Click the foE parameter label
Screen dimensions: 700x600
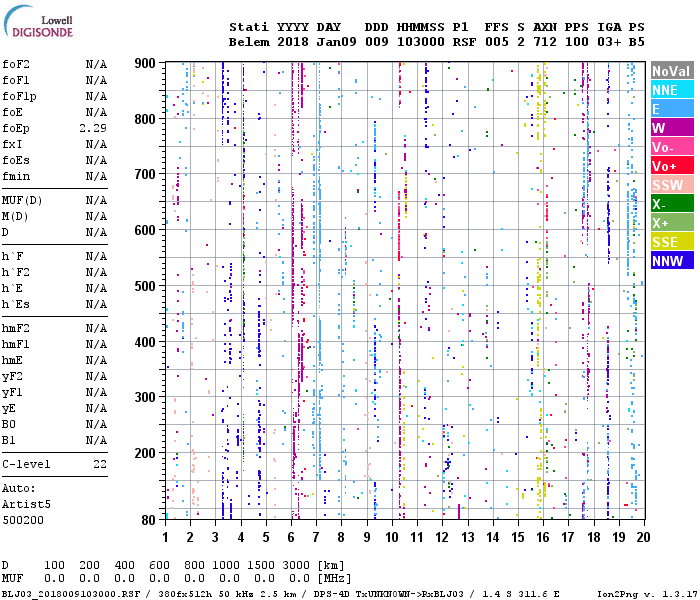[12, 112]
